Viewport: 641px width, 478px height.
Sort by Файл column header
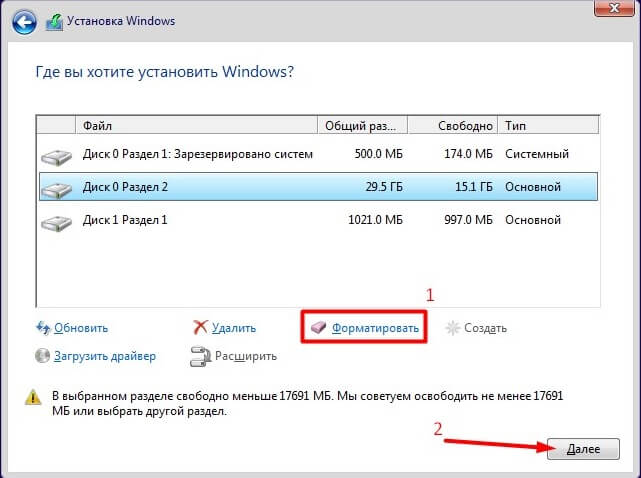(196, 126)
